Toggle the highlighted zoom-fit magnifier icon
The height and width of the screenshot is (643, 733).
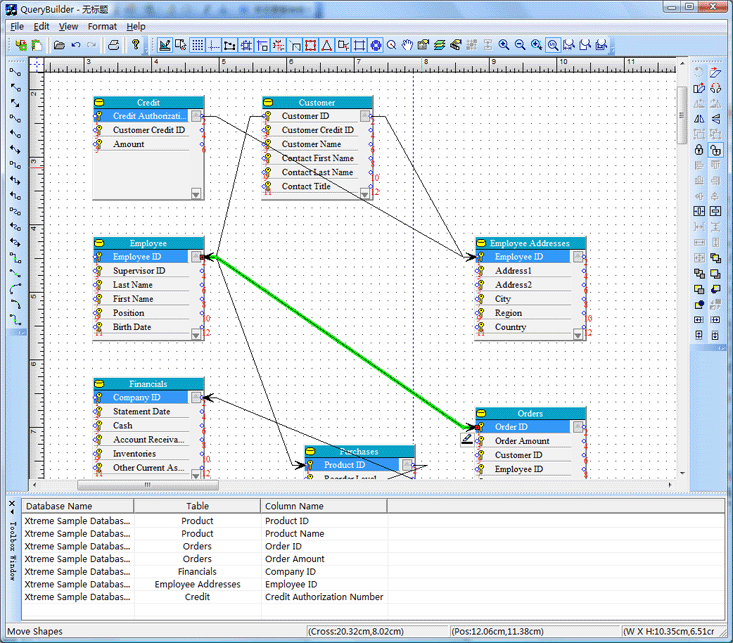pyautogui.click(x=553, y=45)
